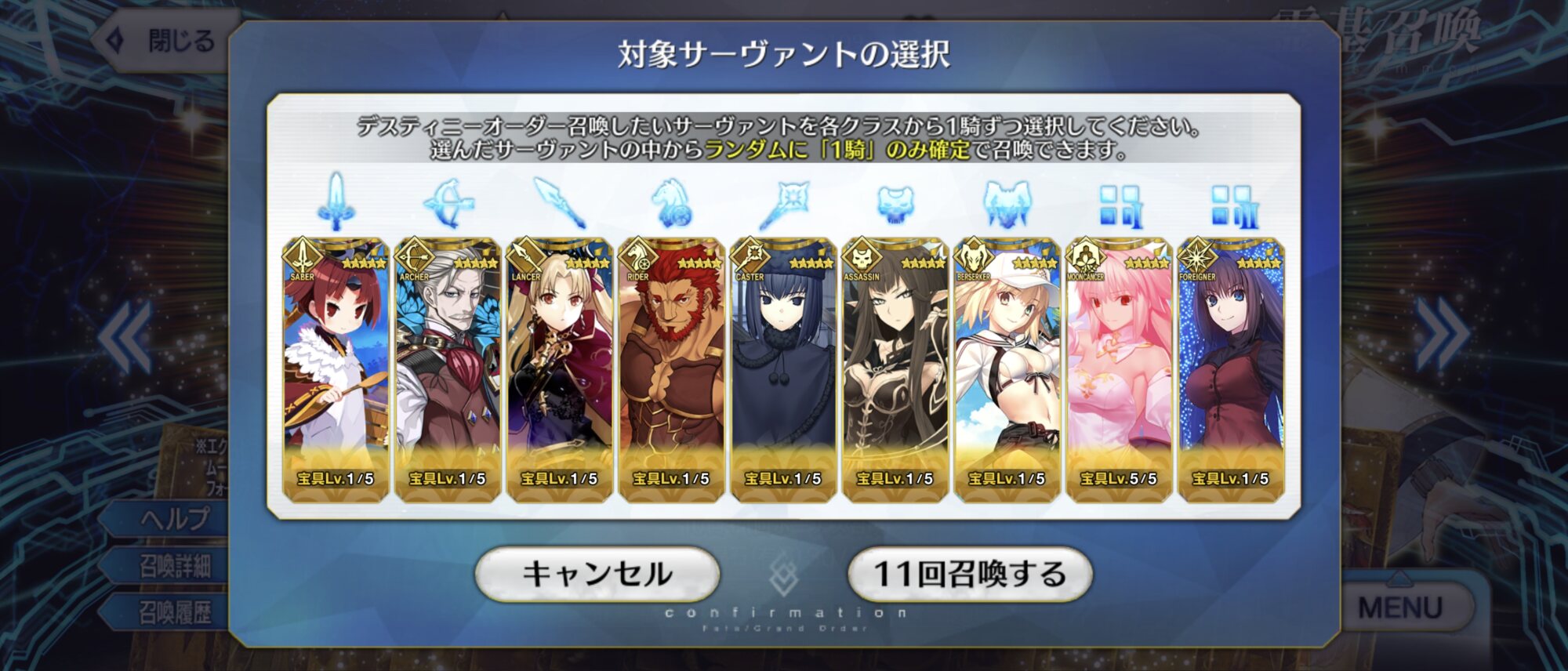The height and width of the screenshot is (671, 1568).
Task: Go to previous banner with left chevrons
Action: [x=125, y=335]
